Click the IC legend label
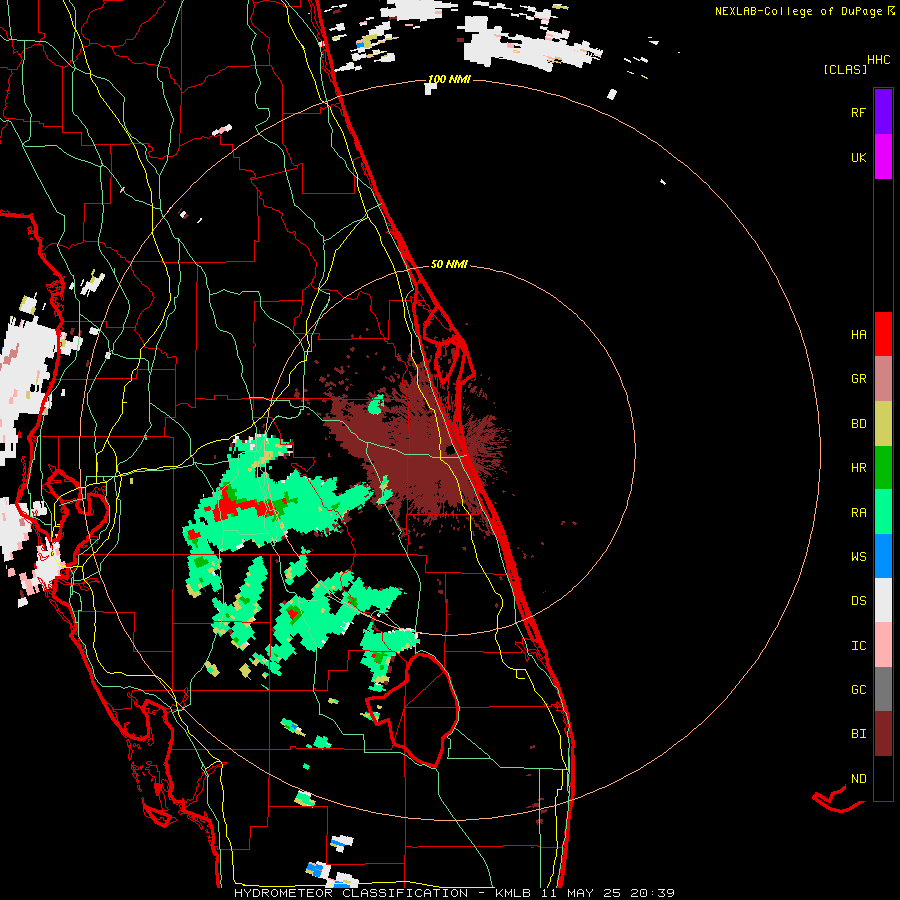The image size is (900, 900). pos(858,646)
